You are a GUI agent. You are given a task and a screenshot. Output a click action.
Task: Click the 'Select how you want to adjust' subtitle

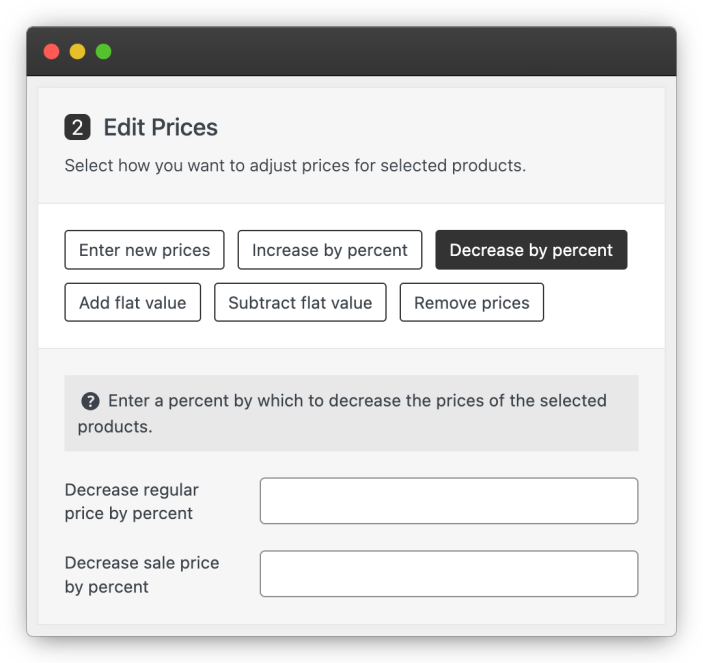tap(295, 165)
